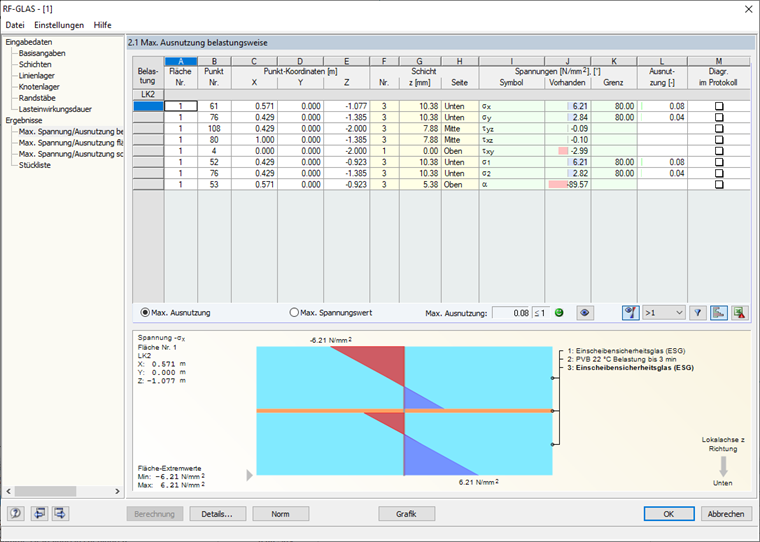Export the table to Excel icon
The image size is (760, 542).
tap(740, 313)
